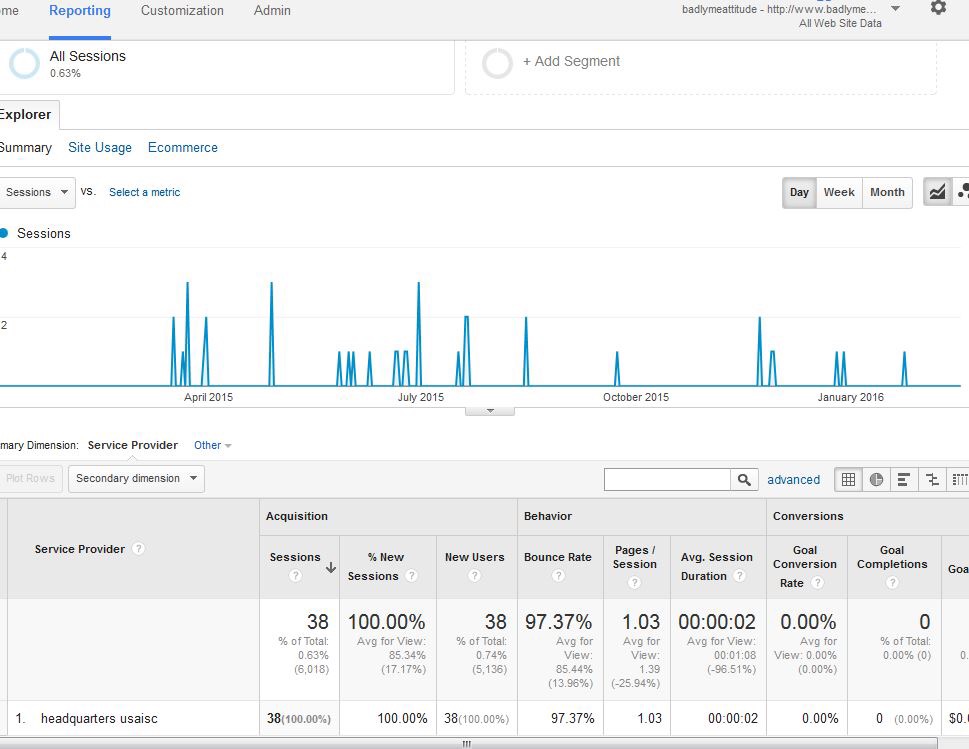Click help icon under Bounce Rate
This screenshot has height=749, width=969.
pyautogui.click(x=558, y=576)
